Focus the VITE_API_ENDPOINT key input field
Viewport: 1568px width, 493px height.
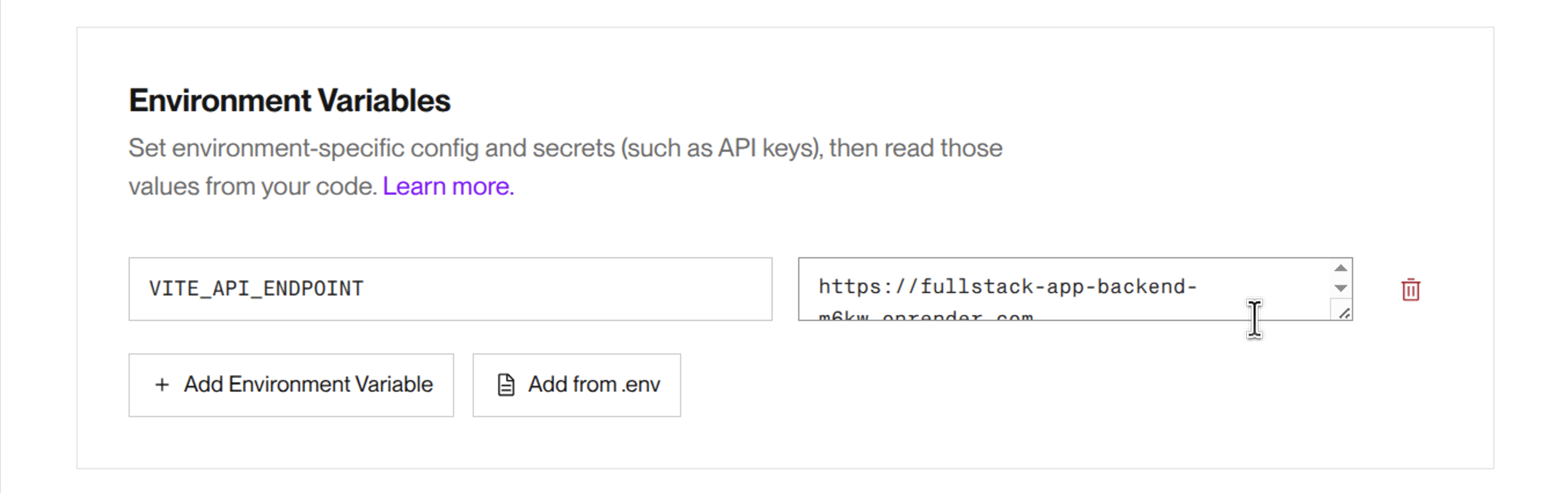point(450,289)
